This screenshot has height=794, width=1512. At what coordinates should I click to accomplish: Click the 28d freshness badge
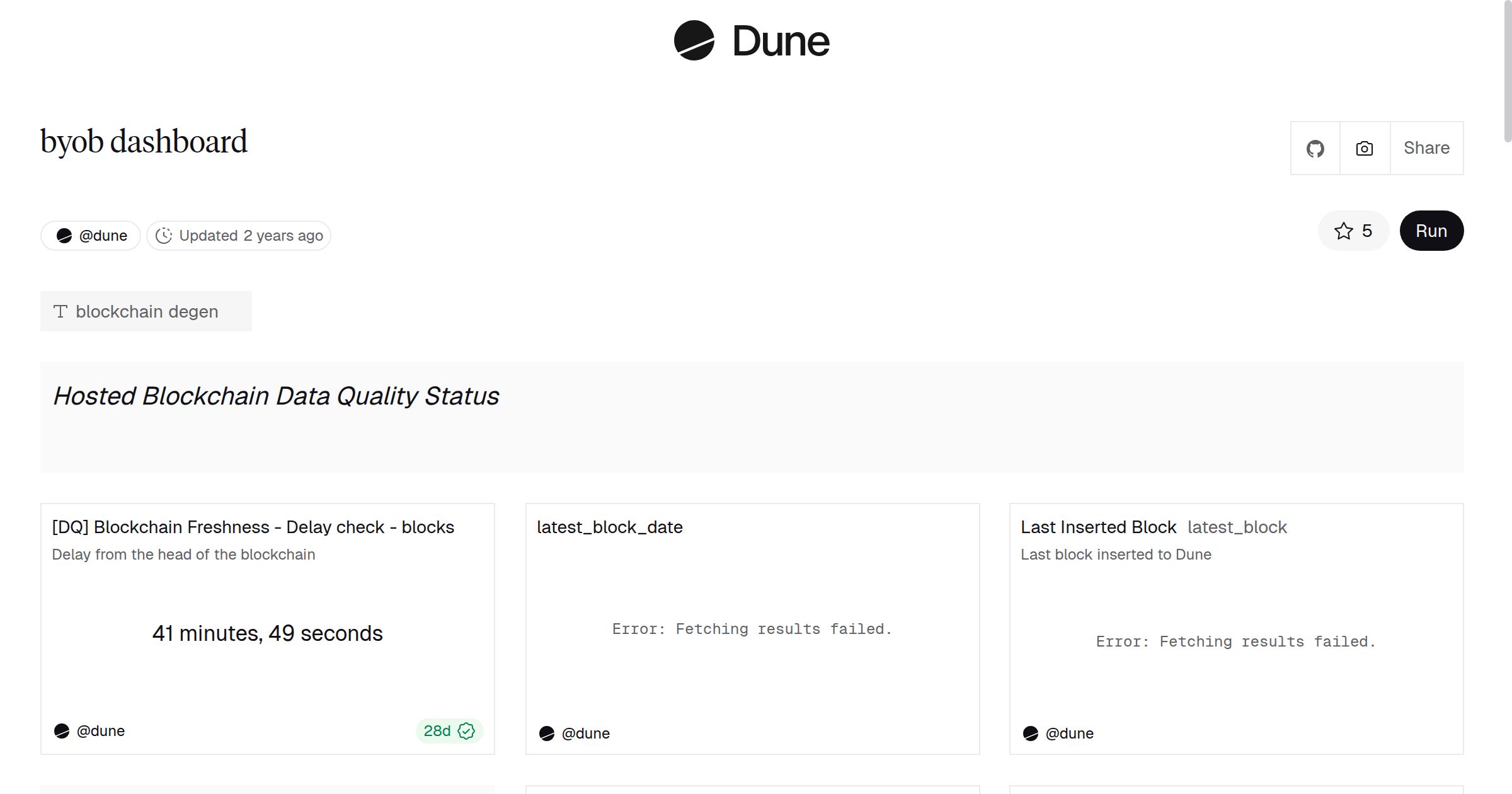pyautogui.click(x=449, y=731)
